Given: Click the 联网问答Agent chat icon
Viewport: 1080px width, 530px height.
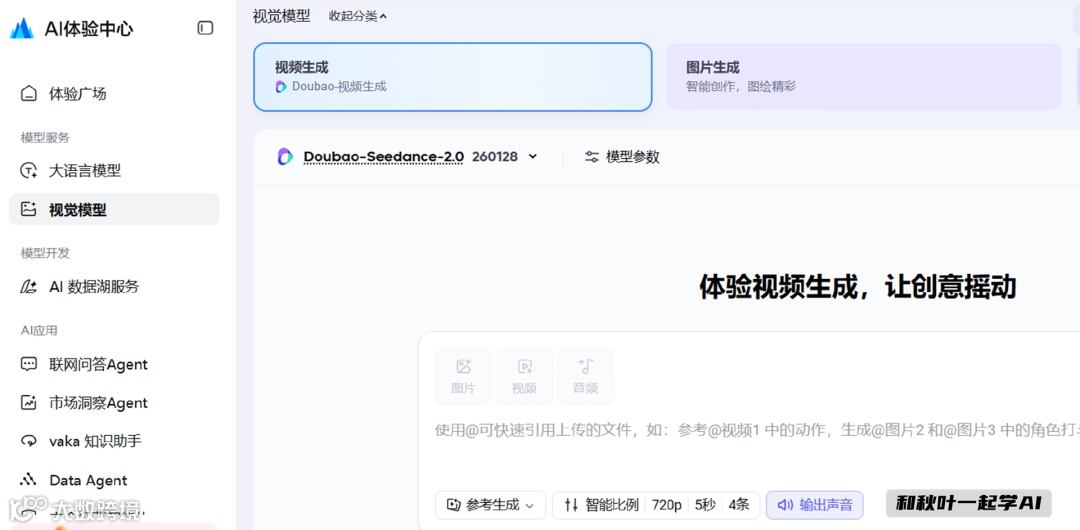Looking at the screenshot, I should 28,364.
